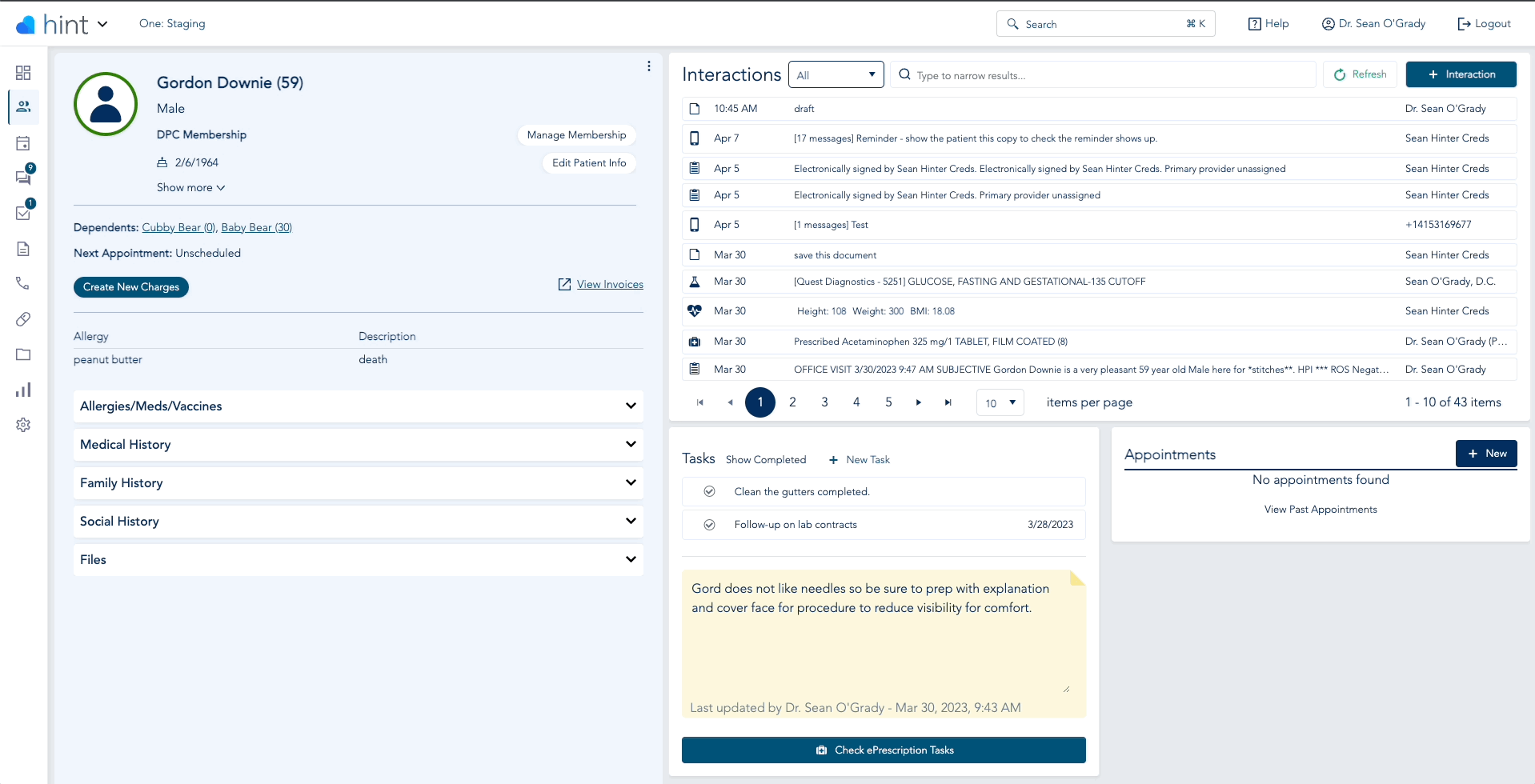Viewport: 1535px width, 784px height.
Task: Click the lab flask icon for Quest Diagnostics row
Action: [x=695, y=282]
